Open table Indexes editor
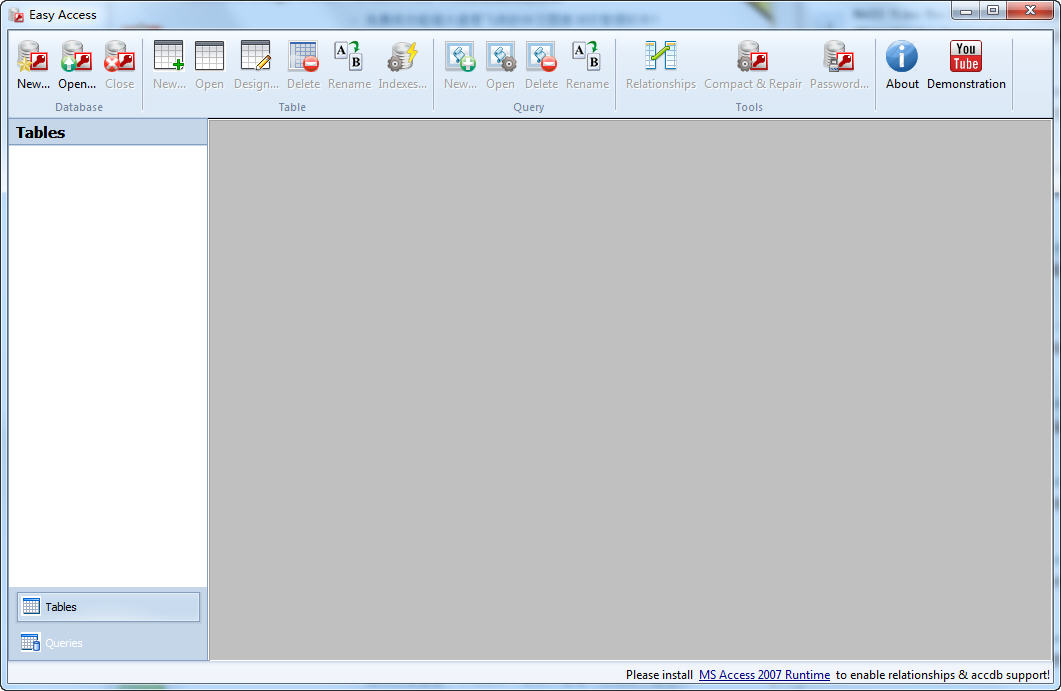Image resolution: width=1061 pixels, height=691 pixels. pos(402,65)
